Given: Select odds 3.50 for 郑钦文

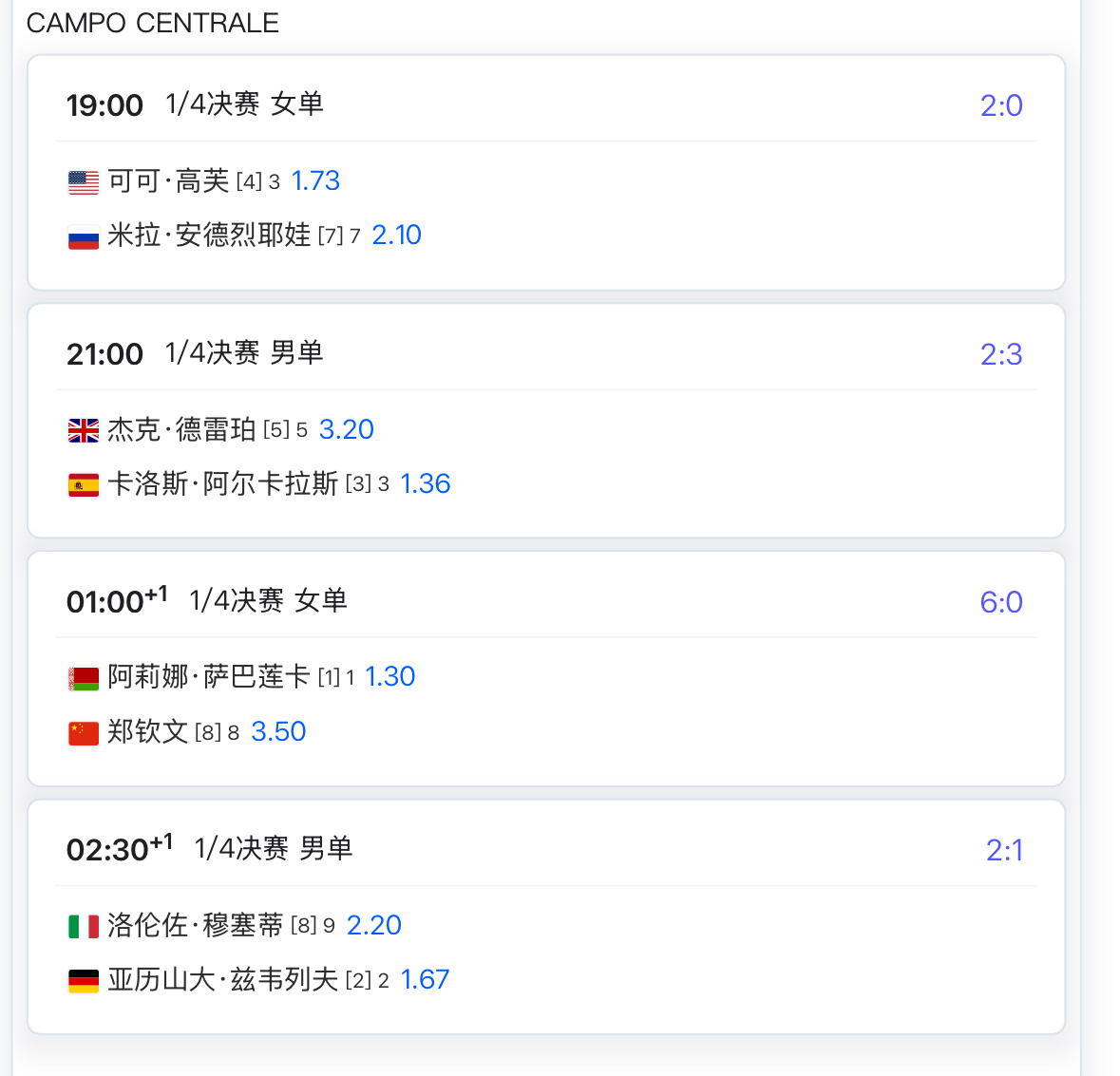Looking at the screenshot, I should pos(278,732).
